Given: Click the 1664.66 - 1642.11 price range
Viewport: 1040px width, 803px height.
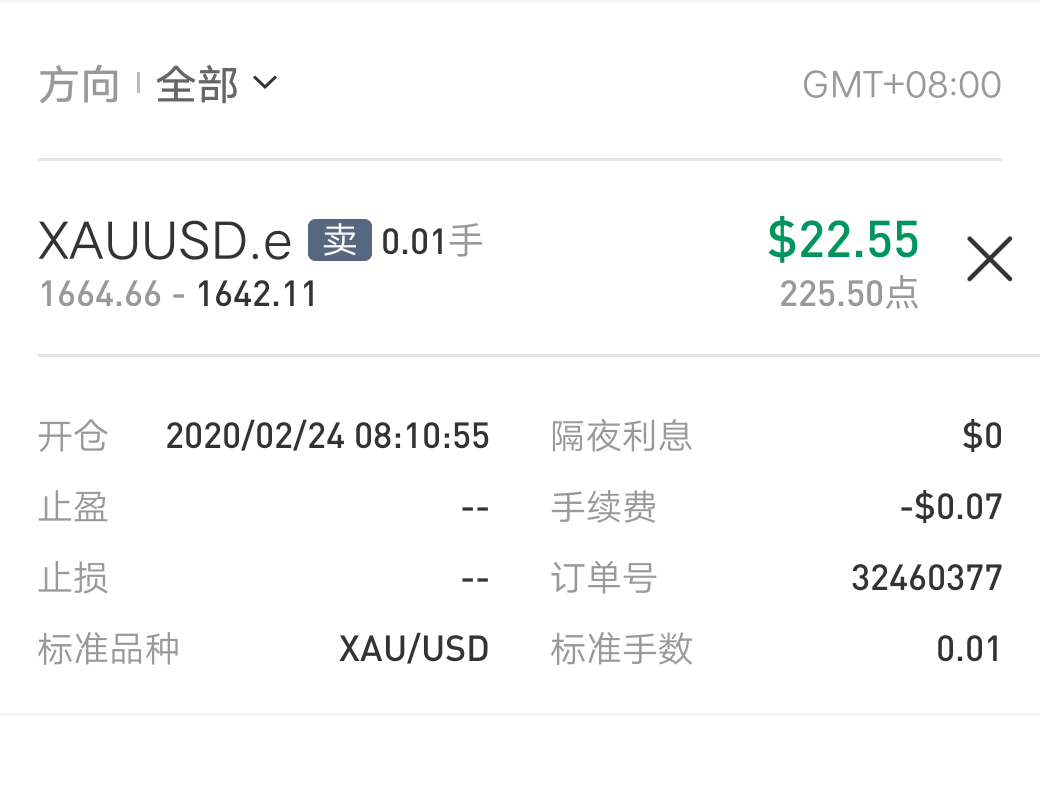Looking at the screenshot, I should (x=178, y=294).
